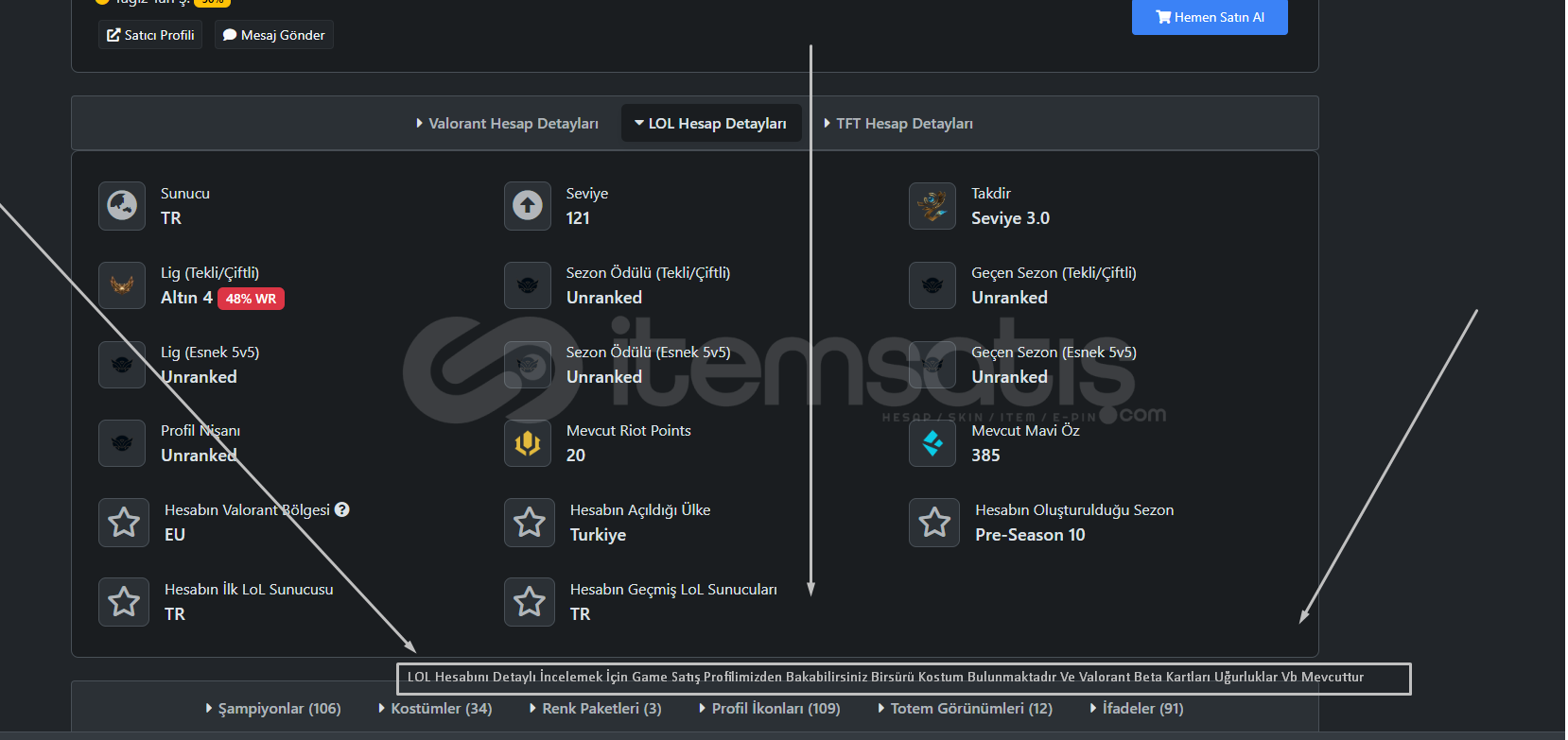Click the Seviye 3.0 value
The height and width of the screenshot is (740, 1568).
(1010, 218)
